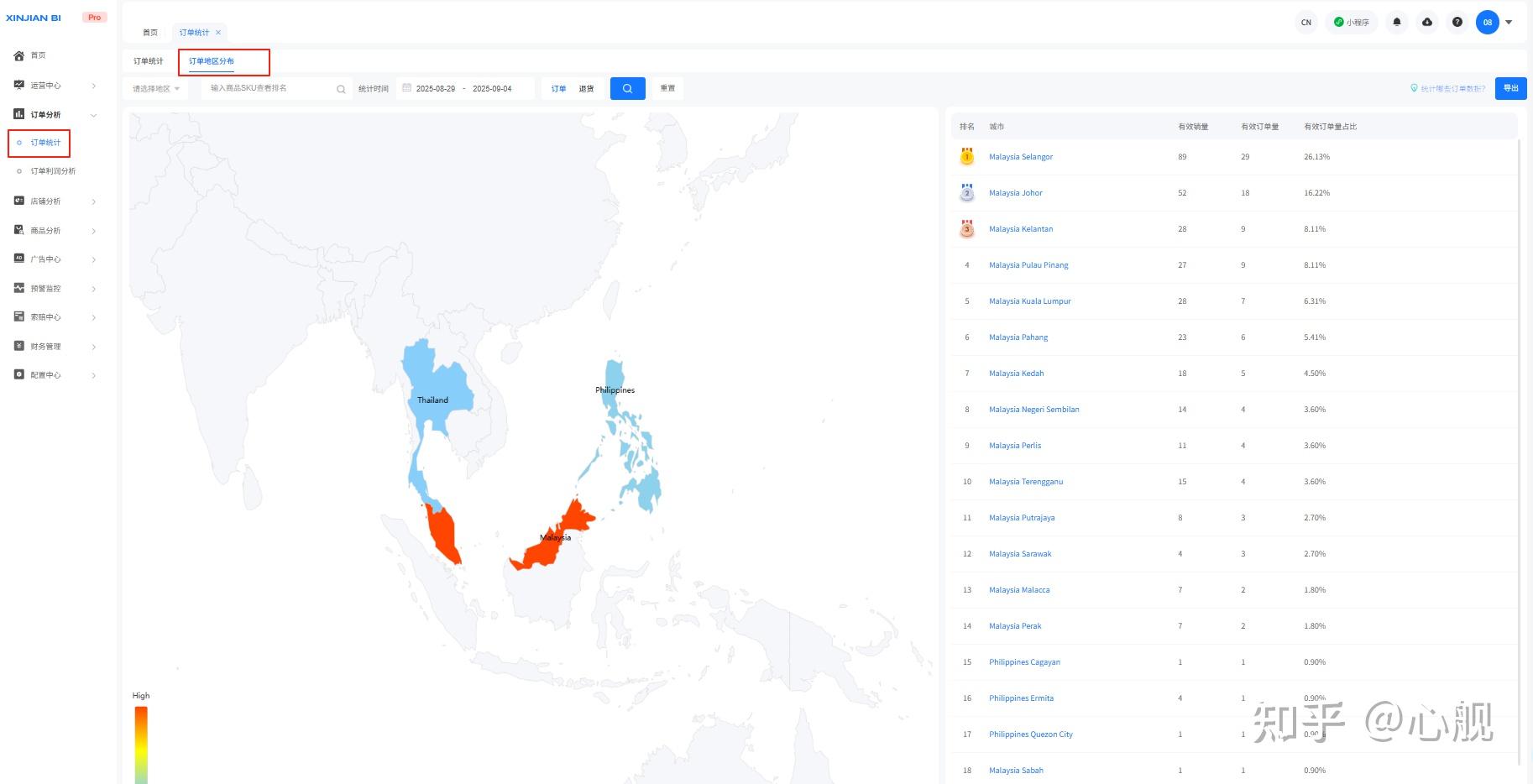Click the 导出 export button
This screenshot has width=1533, height=784.
coord(1510,88)
